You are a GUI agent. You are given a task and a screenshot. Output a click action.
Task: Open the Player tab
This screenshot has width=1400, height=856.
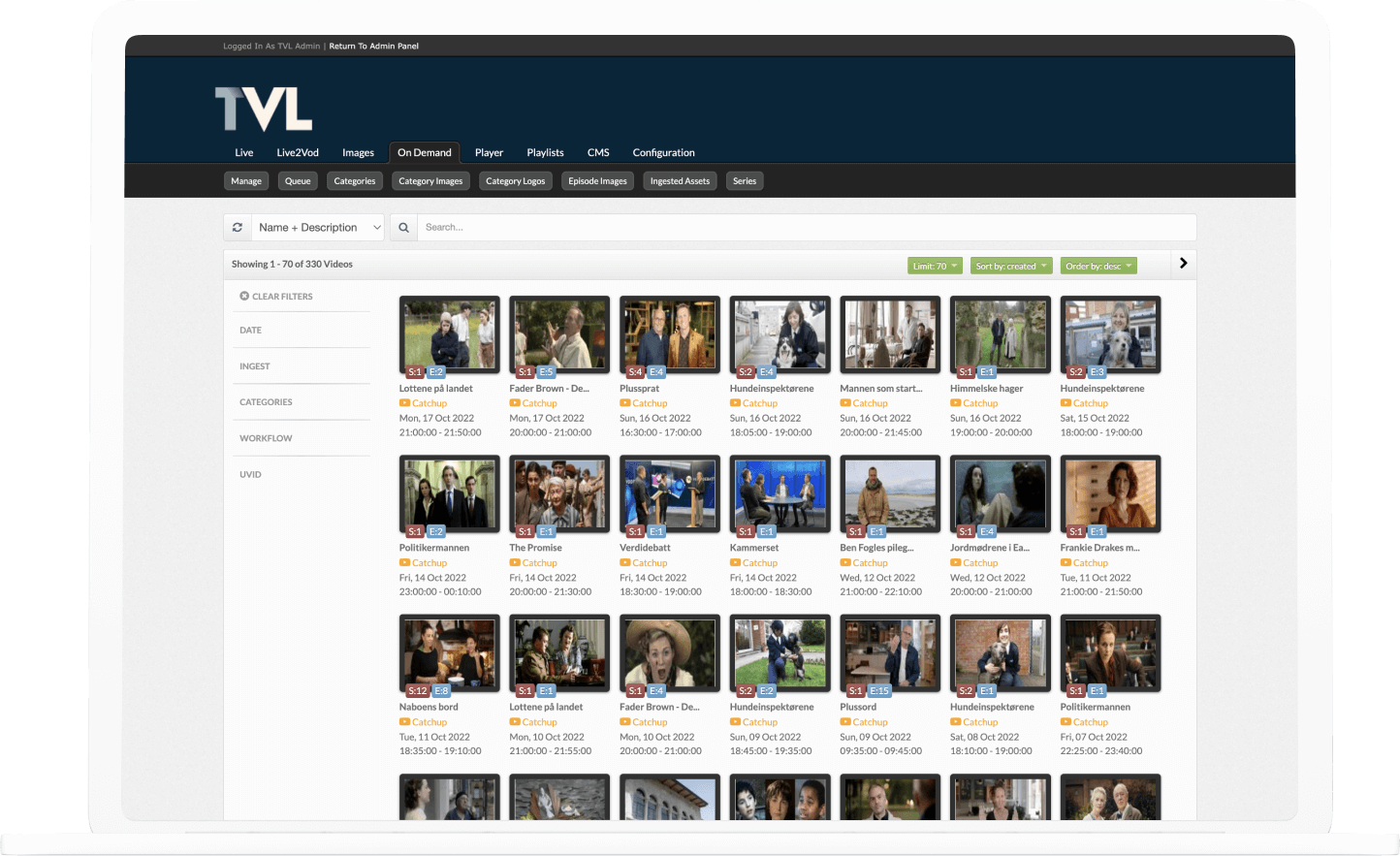(x=489, y=153)
